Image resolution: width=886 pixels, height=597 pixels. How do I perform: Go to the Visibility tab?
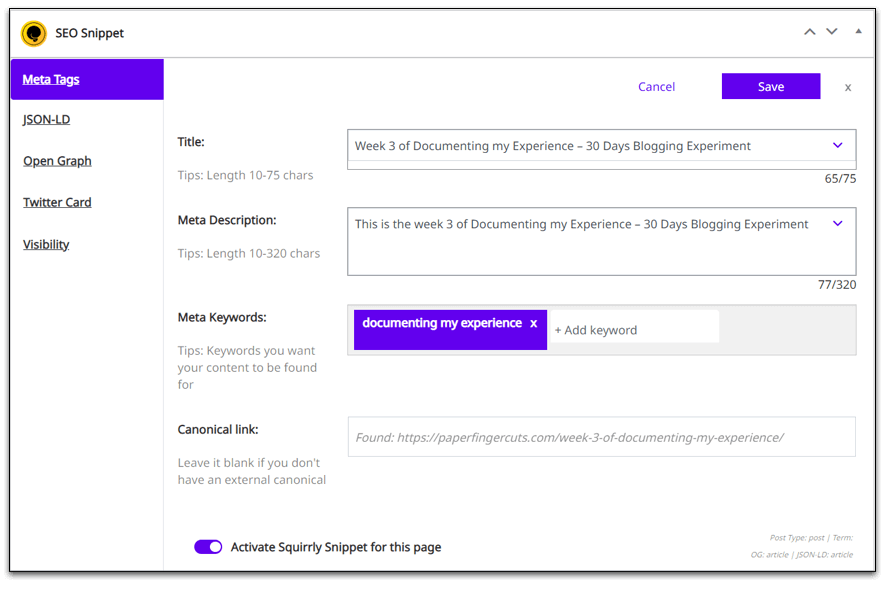coord(46,245)
